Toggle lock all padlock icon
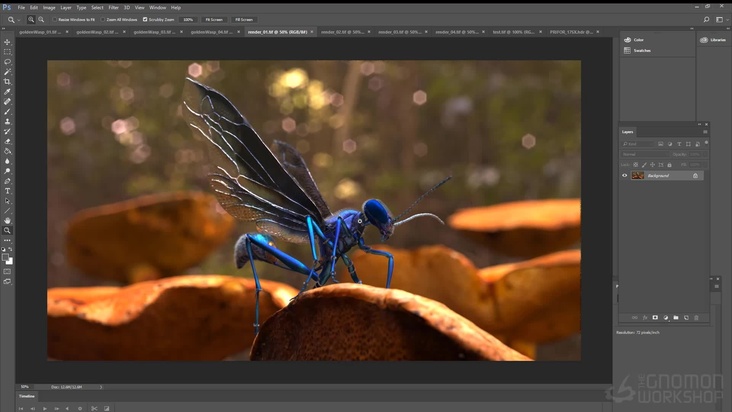The height and width of the screenshot is (412, 732). click(669, 165)
